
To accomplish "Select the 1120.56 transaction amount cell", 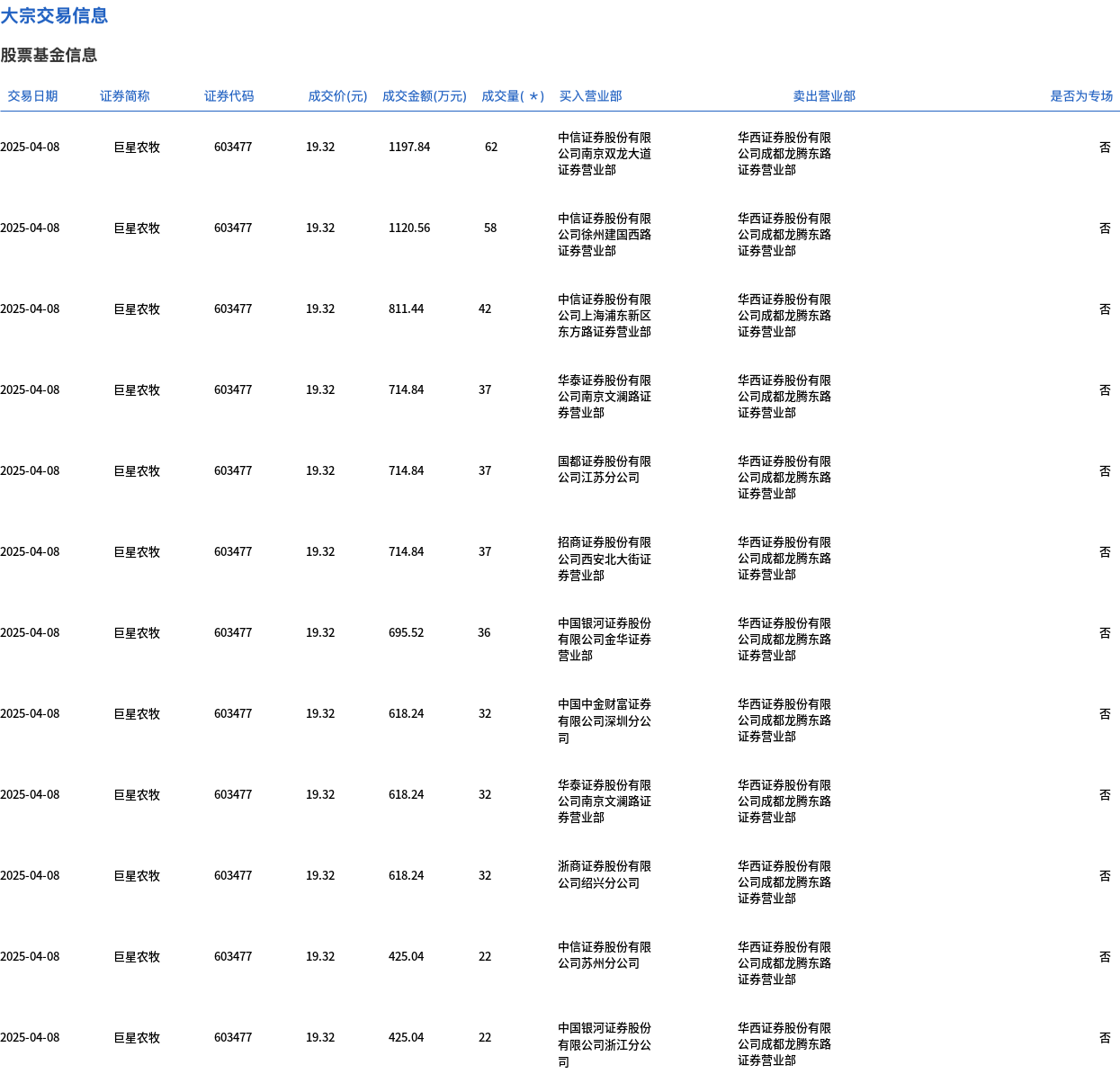I will click(x=409, y=228).
